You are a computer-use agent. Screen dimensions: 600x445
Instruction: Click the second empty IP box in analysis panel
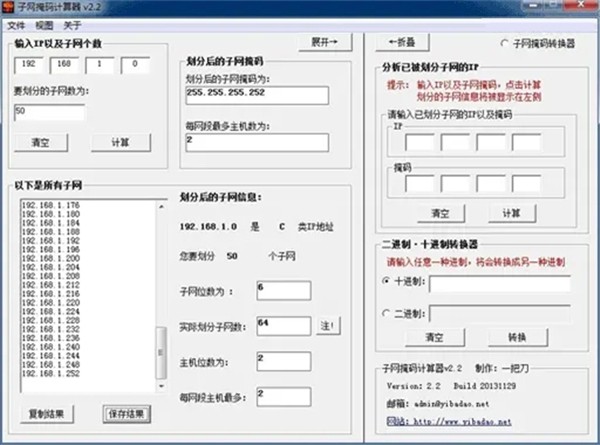tap(455, 142)
